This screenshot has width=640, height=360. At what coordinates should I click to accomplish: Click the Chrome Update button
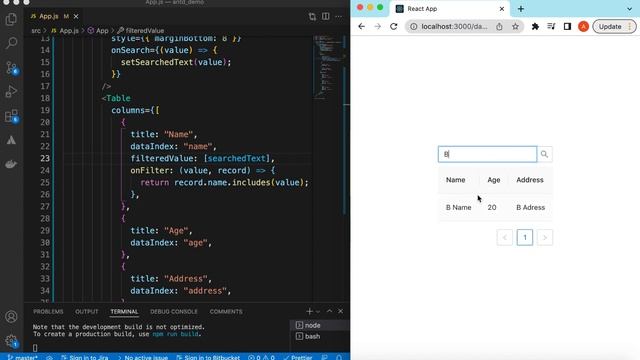(614, 27)
